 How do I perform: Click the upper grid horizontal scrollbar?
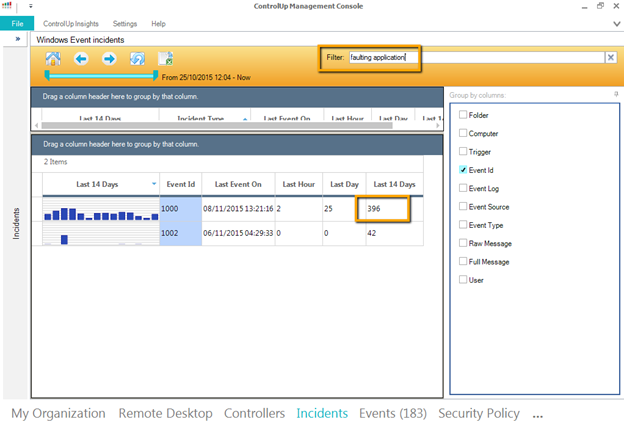pyautogui.click(x=217, y=125)
